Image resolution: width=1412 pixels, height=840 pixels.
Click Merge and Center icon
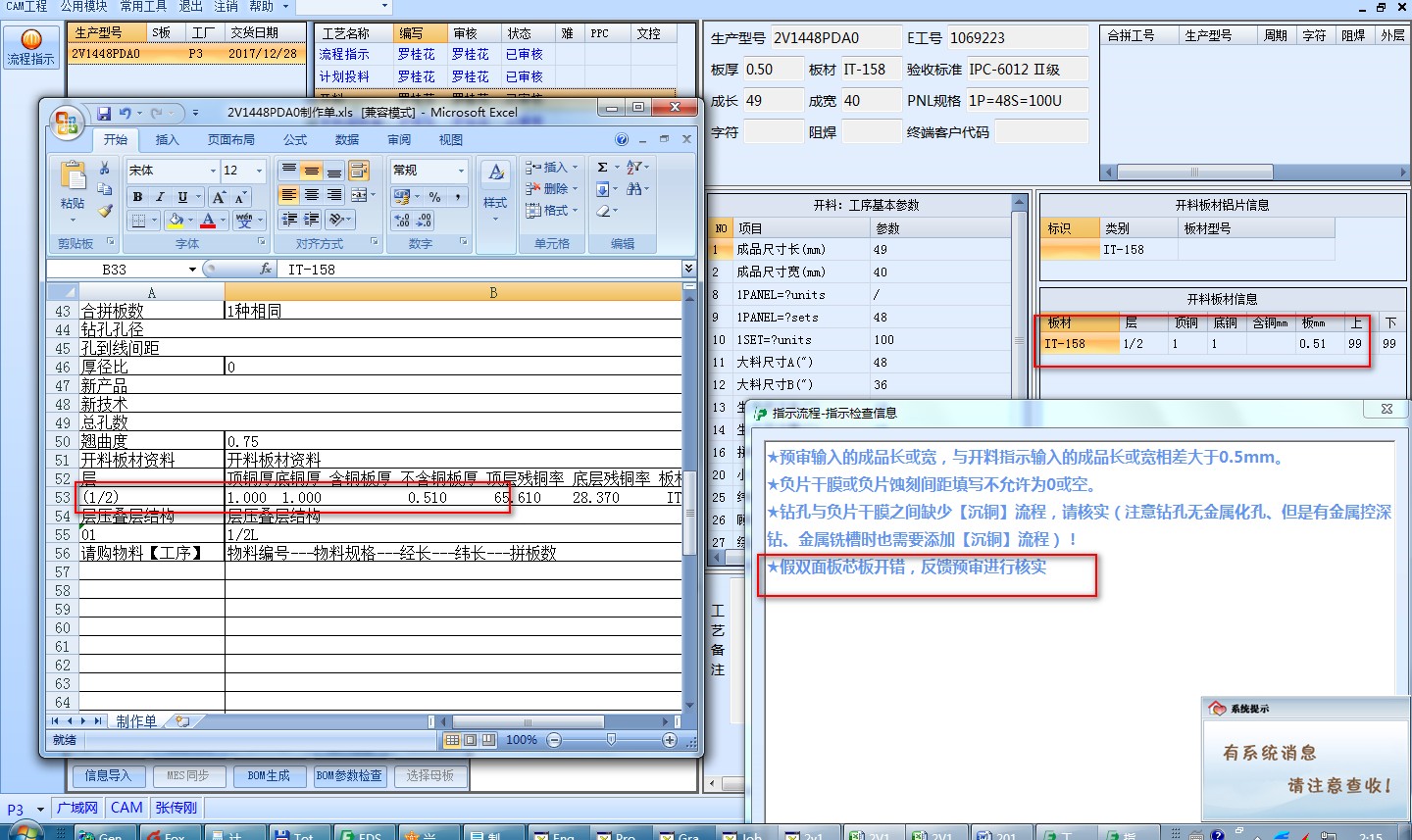click(358, 195)
